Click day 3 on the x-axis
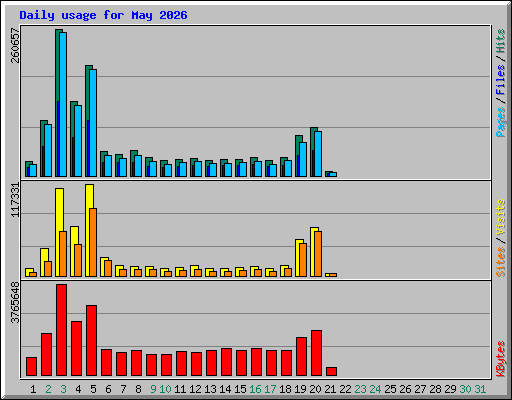 tap(63, 389)
